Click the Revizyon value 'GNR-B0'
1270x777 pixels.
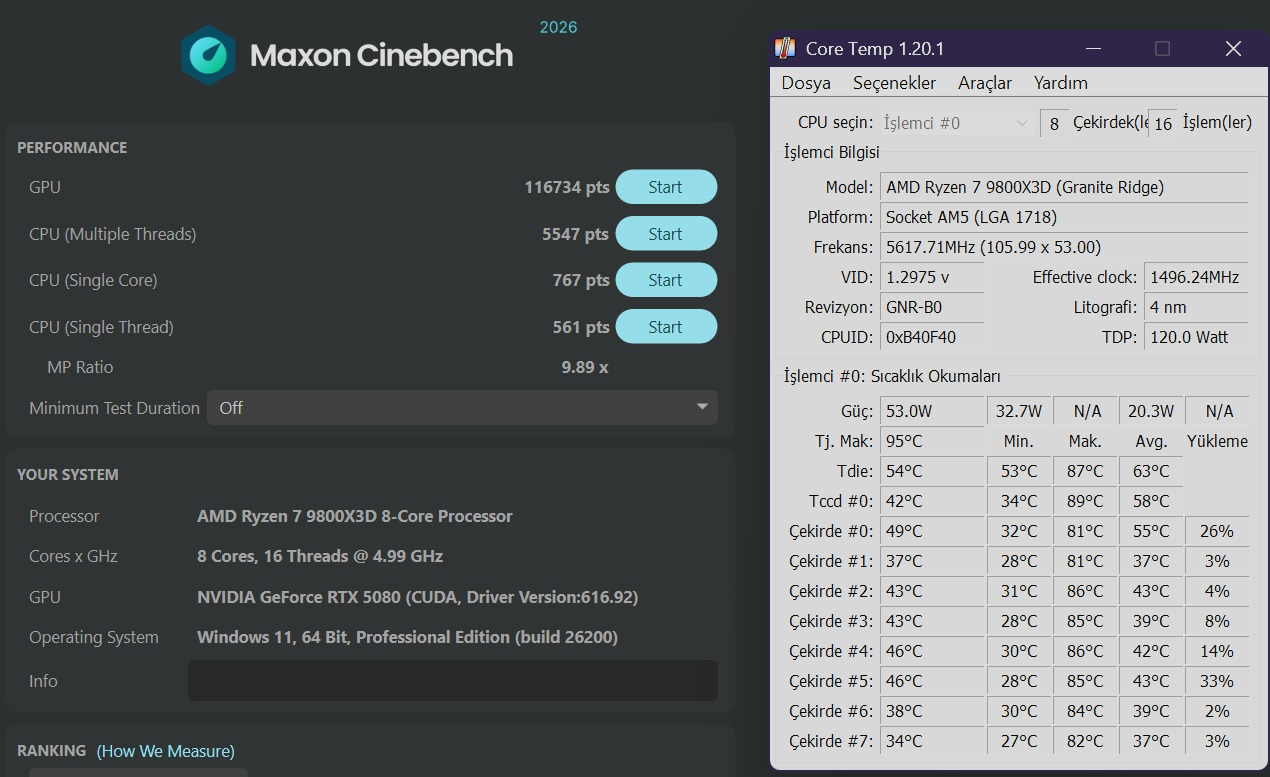(x=932, y=307)
